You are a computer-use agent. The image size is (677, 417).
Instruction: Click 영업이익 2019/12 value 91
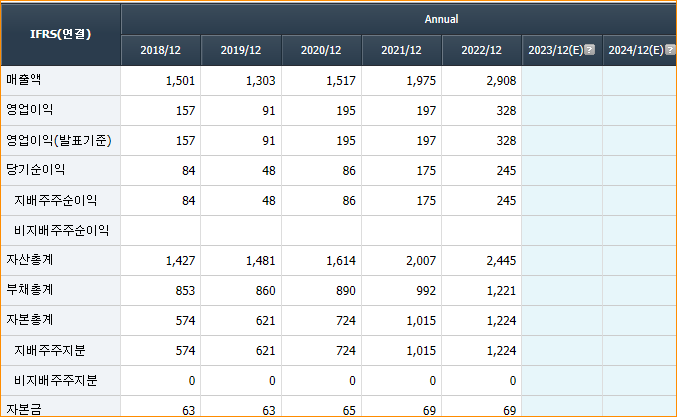tap(269, 111)
